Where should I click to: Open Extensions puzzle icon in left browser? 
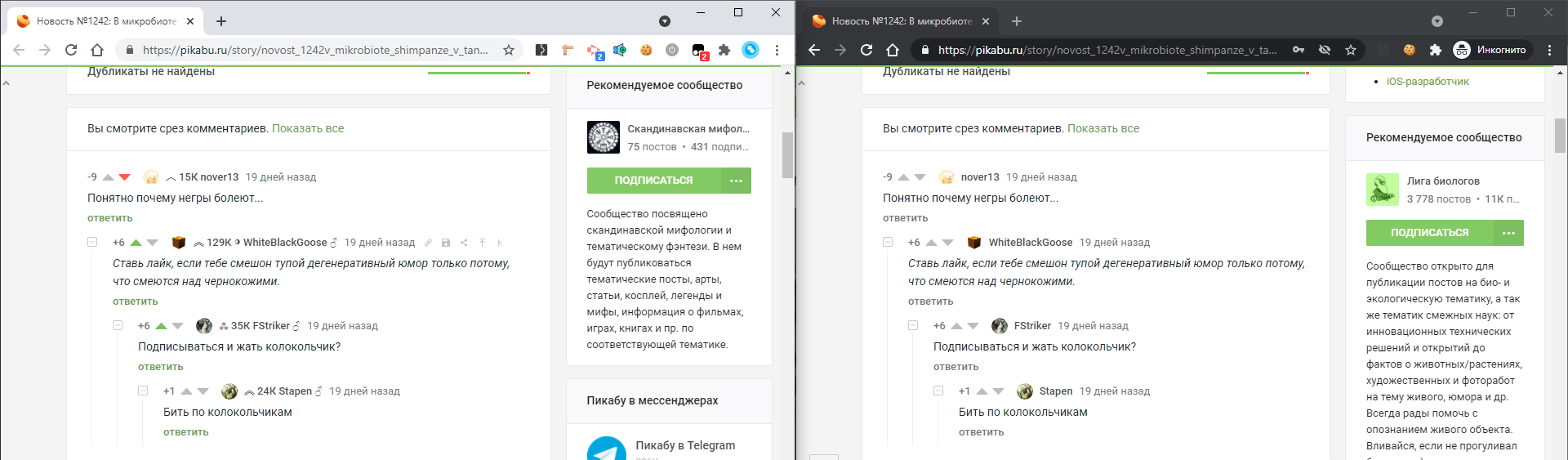pos(724,50)
